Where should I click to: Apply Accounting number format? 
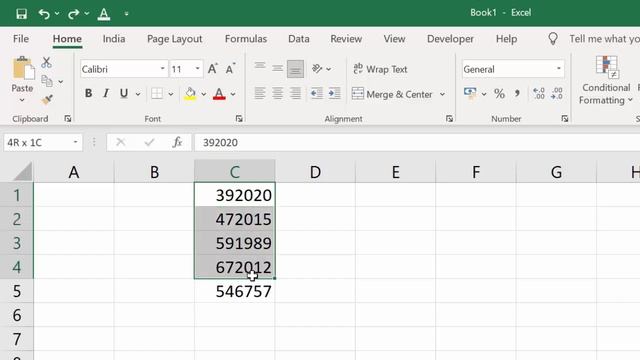click(470, 93)
